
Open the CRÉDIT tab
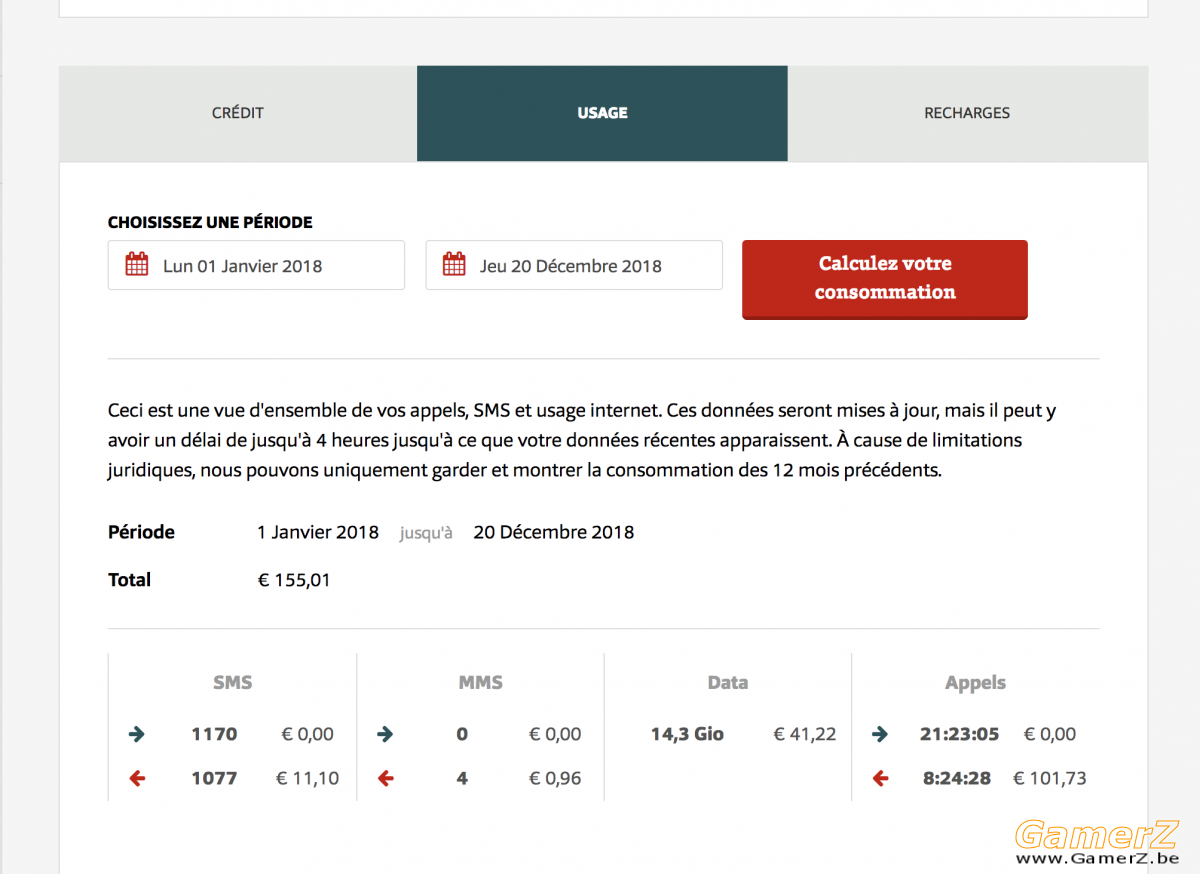point(238,113)
